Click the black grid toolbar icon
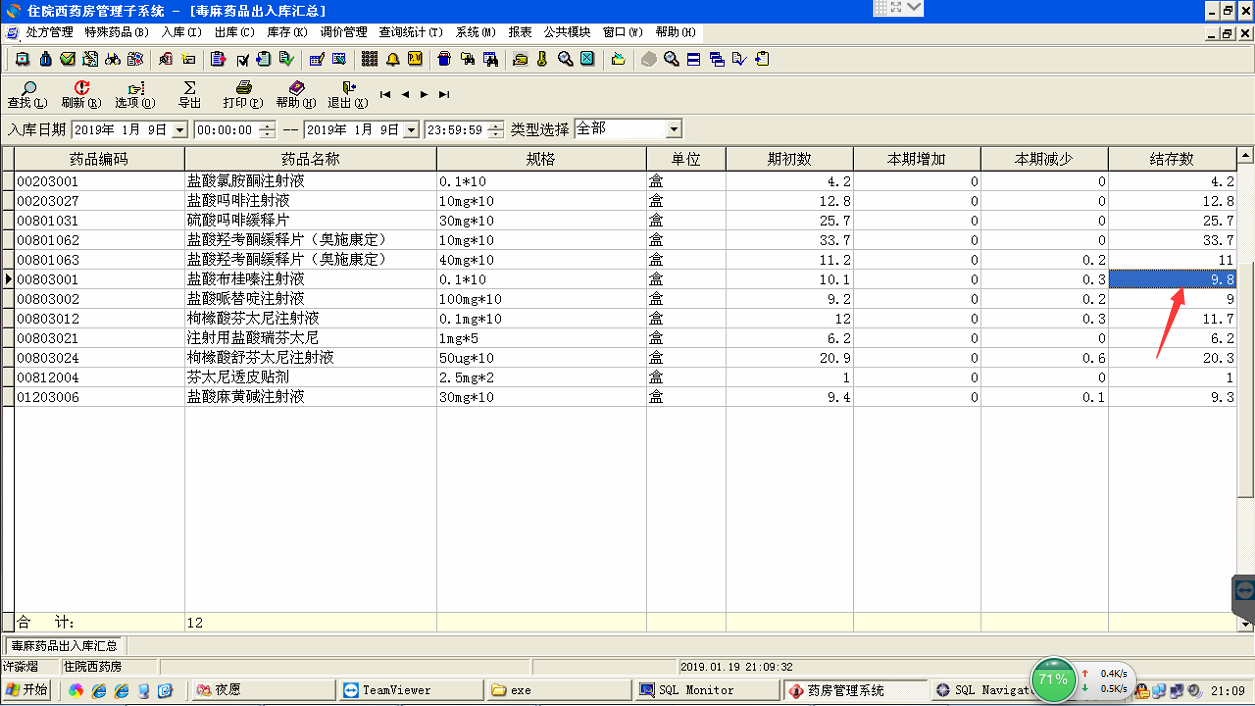This screenshot has width=1255, height=706. pyautogui.click(x=370, y=59)
